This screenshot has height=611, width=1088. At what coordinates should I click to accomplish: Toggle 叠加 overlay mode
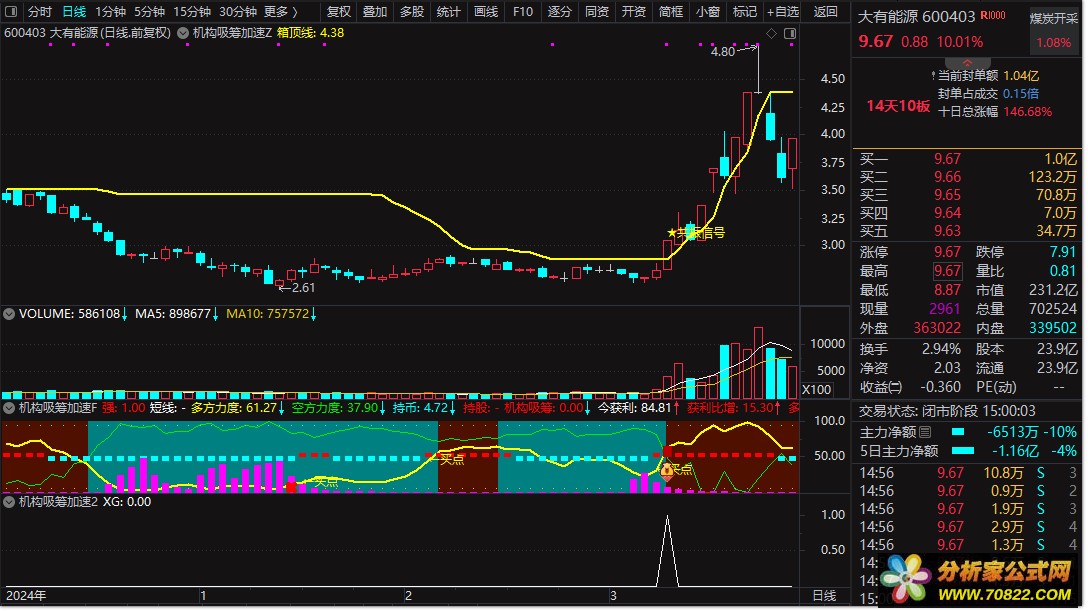(x=375, y=12)
